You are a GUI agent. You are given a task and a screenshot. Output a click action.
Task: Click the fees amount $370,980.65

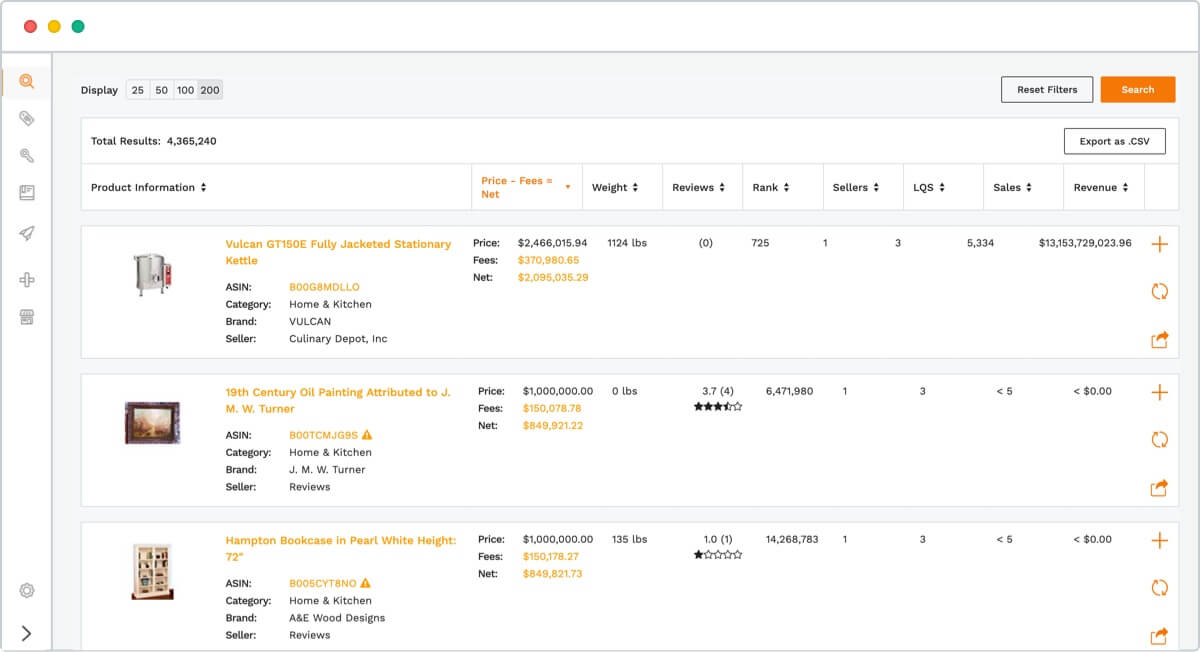[548, 260]
